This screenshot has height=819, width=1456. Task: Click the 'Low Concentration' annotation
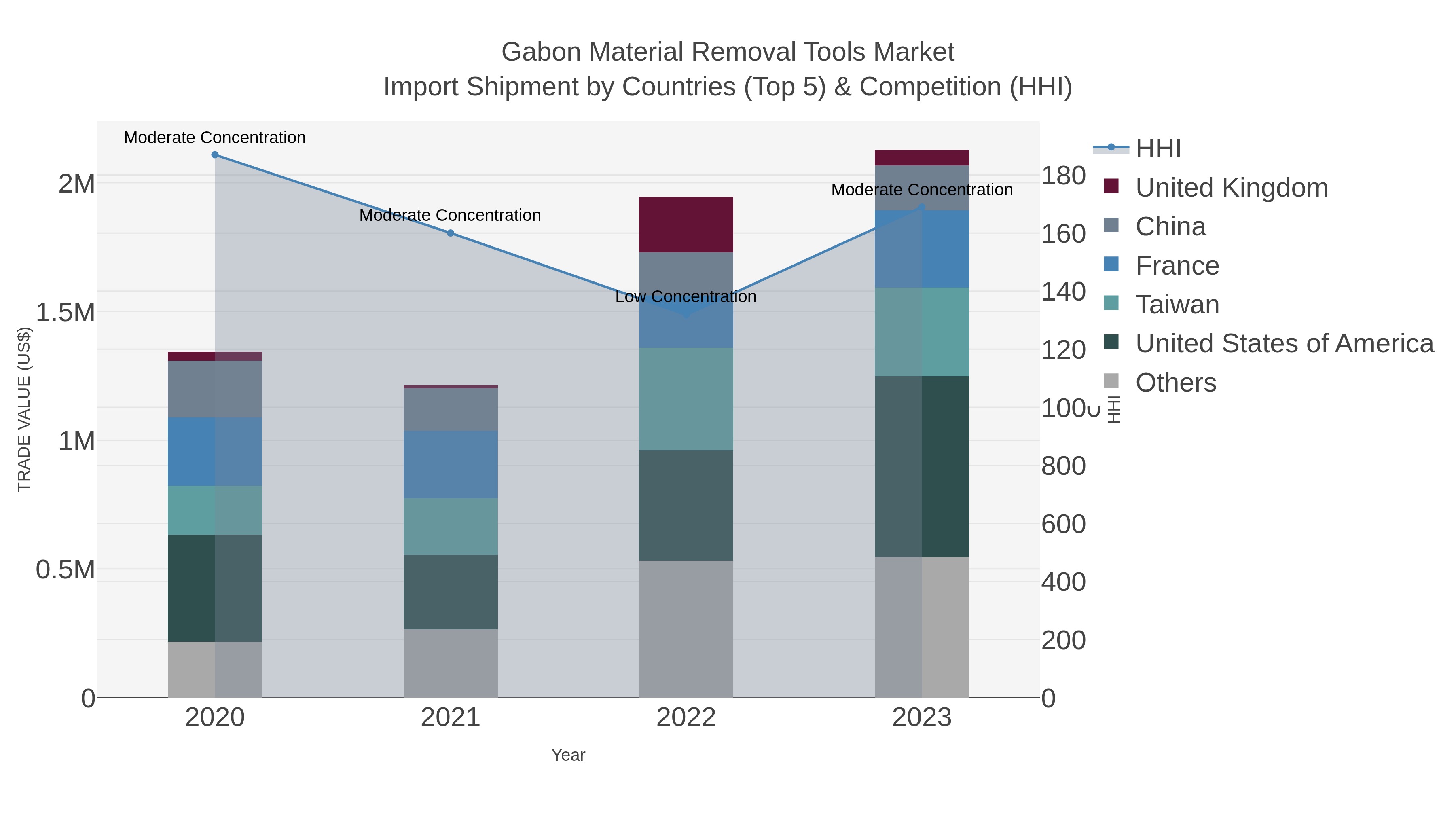tap(686, 296)
